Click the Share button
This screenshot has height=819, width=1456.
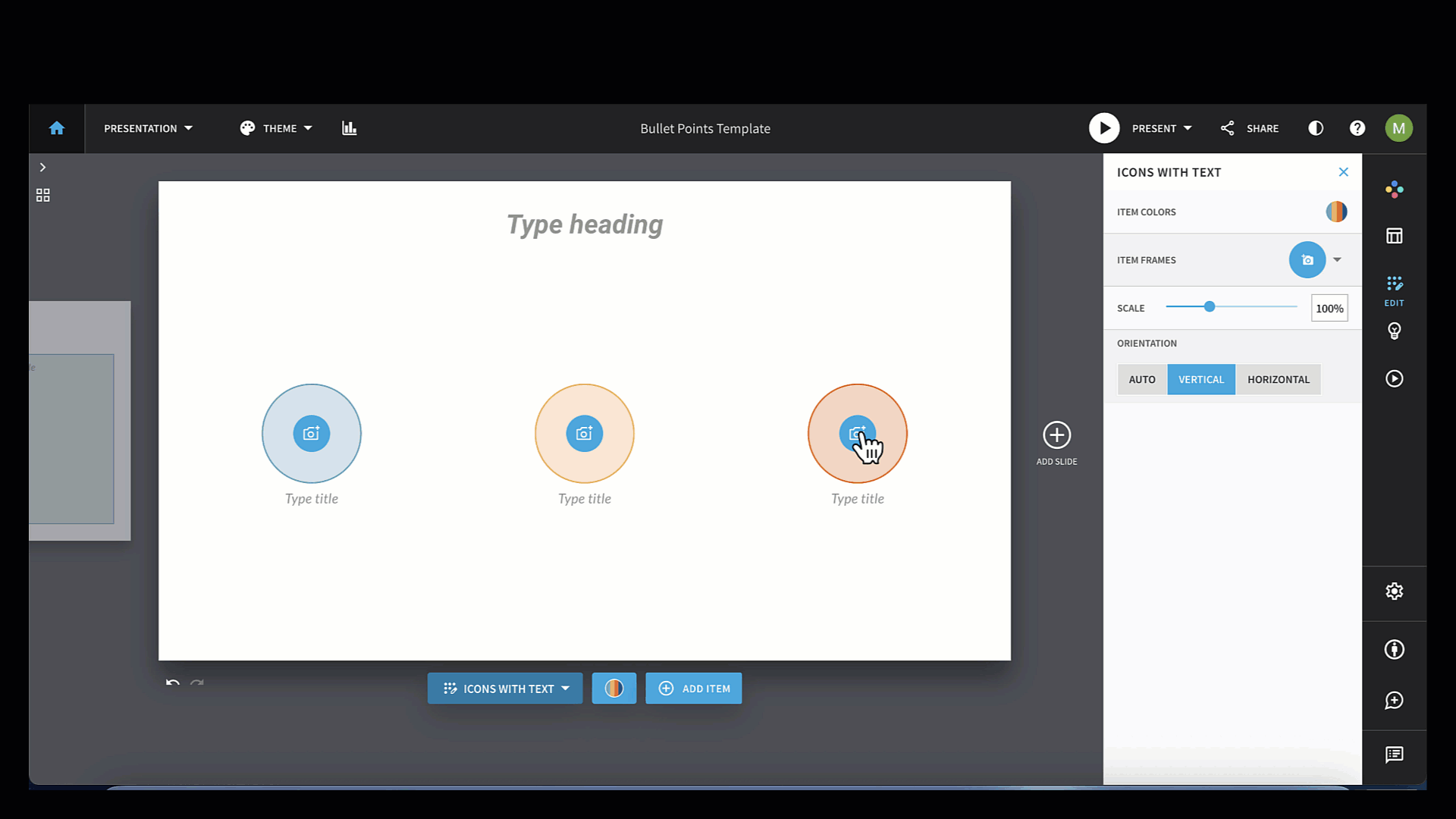(x=1250, y=128)
